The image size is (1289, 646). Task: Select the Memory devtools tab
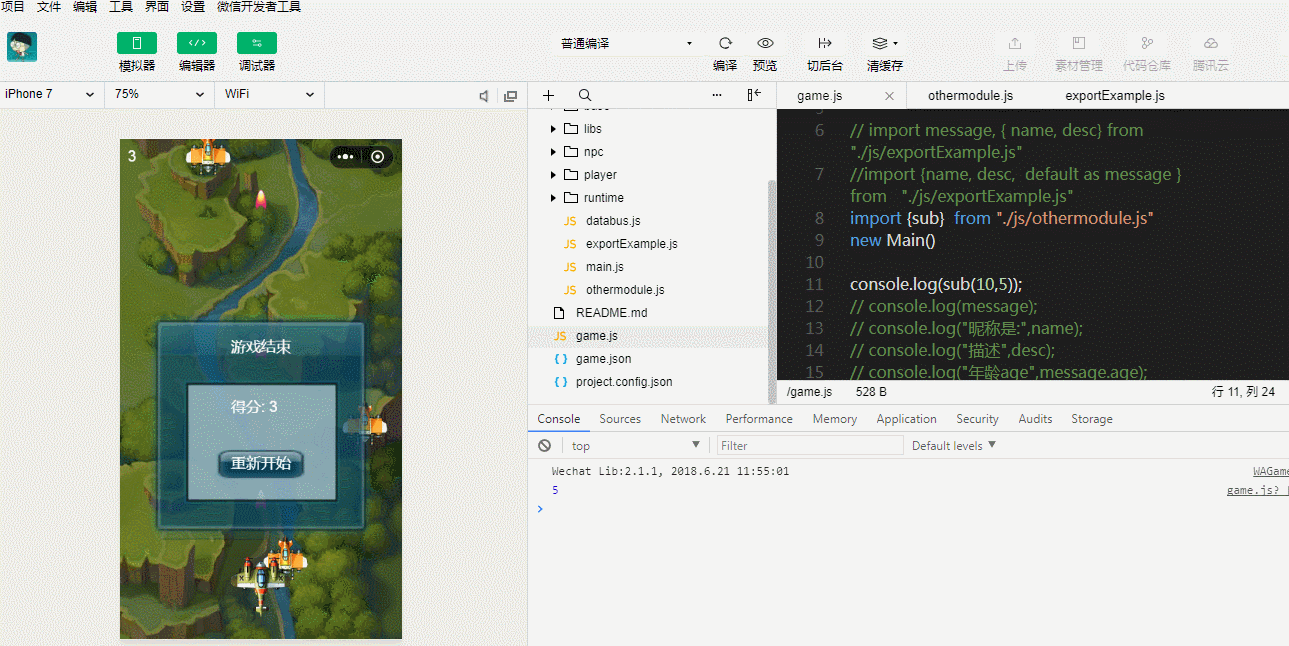[834, 419]
